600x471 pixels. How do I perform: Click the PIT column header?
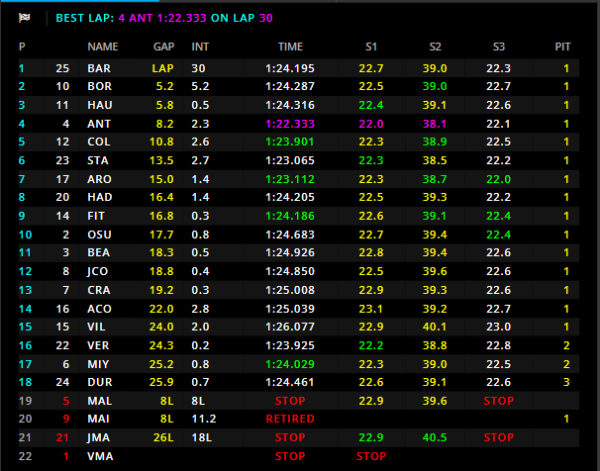pos(565,47)
